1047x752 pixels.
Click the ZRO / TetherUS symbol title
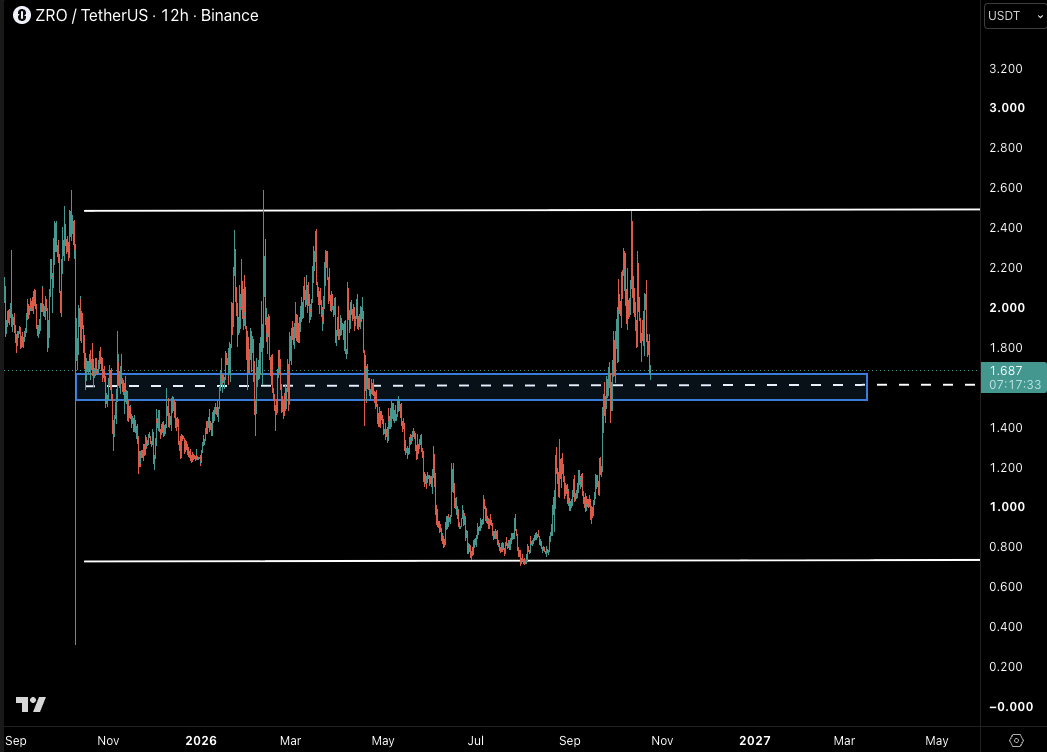[91, 15]
